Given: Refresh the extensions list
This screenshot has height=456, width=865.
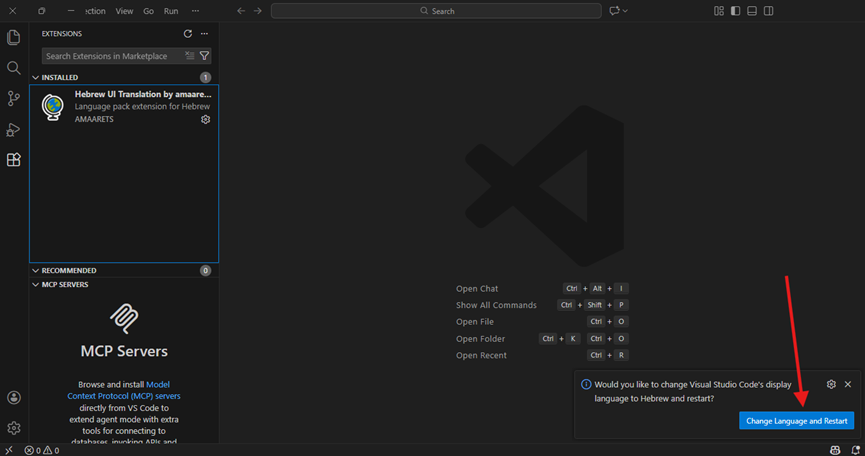Looking at the screenshot, I should click(187, 34).
